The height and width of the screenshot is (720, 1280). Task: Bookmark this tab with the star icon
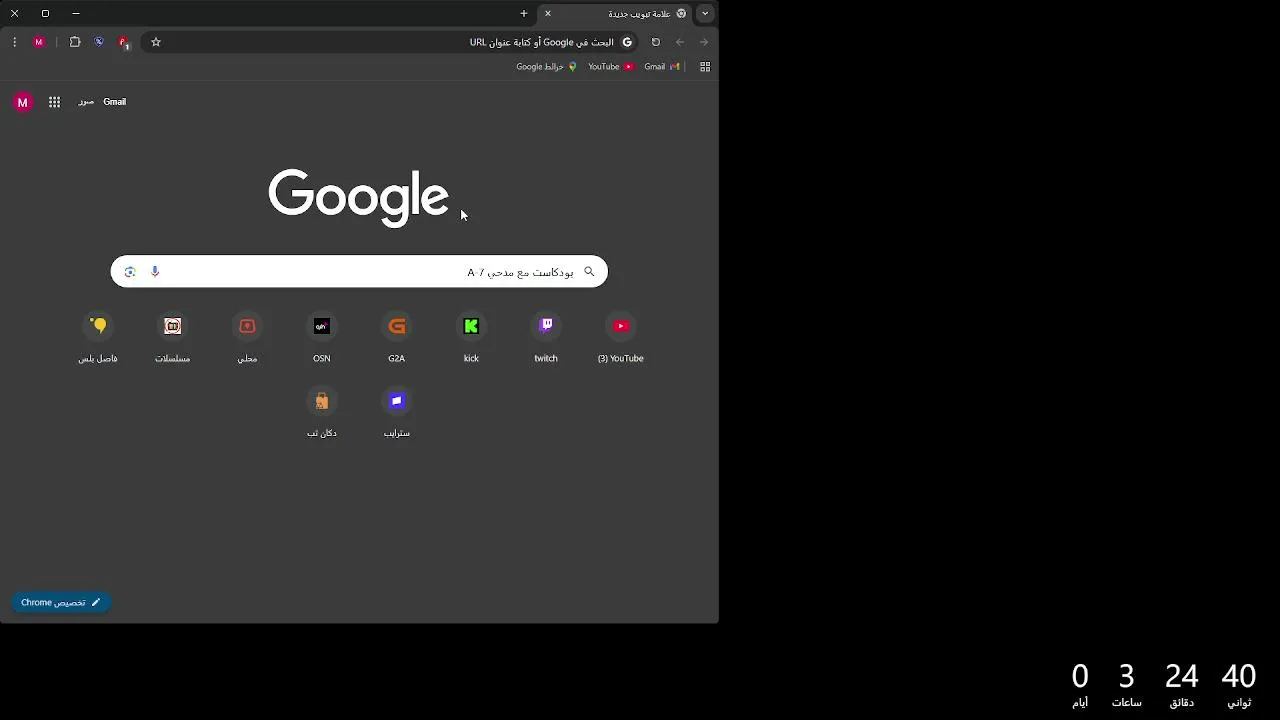tap(156, 42)
